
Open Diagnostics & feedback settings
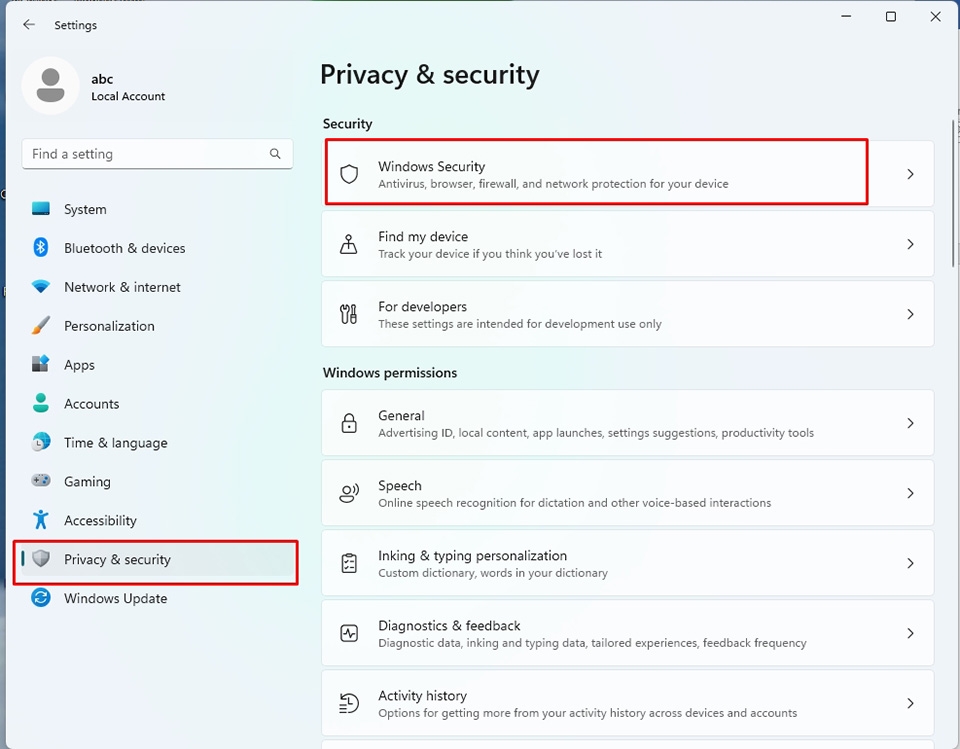coord(627,632)
